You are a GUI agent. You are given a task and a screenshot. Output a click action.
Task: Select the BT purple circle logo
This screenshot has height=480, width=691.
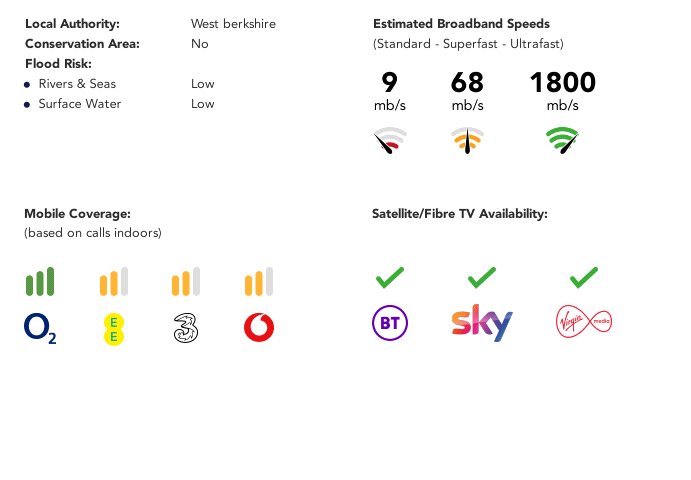(390, 323)
